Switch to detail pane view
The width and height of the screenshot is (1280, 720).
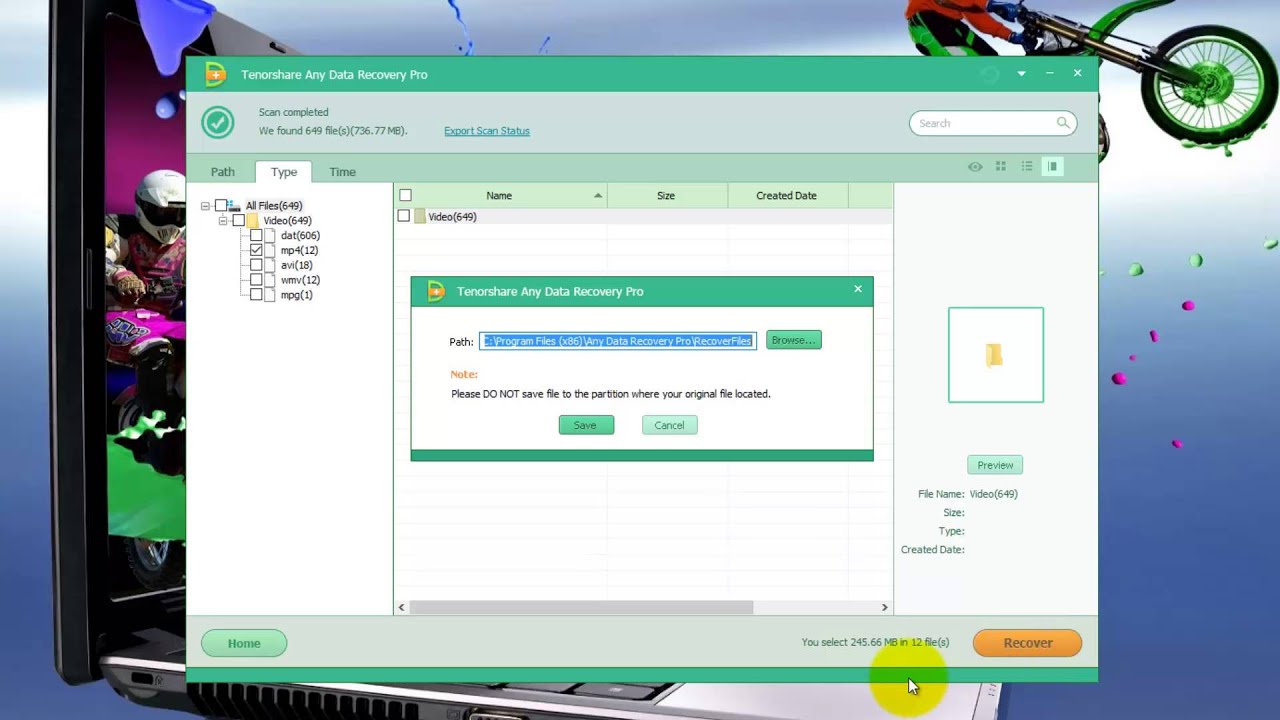tap(1052, 167)
